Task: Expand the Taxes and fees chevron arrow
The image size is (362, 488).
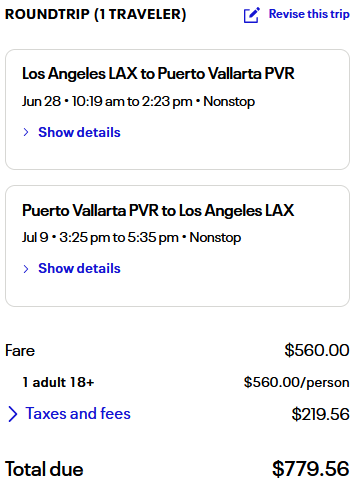Action: (x=13, y=414)
